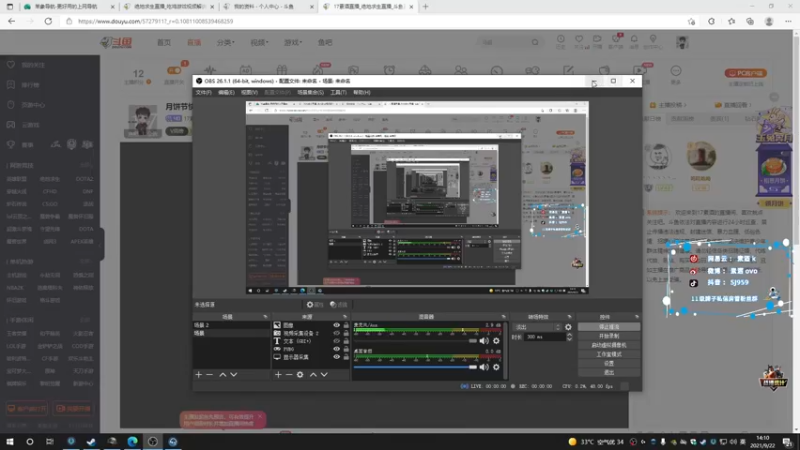Remove selected scene with minus icon
The image size is (800, 450).
pos(209,374)
